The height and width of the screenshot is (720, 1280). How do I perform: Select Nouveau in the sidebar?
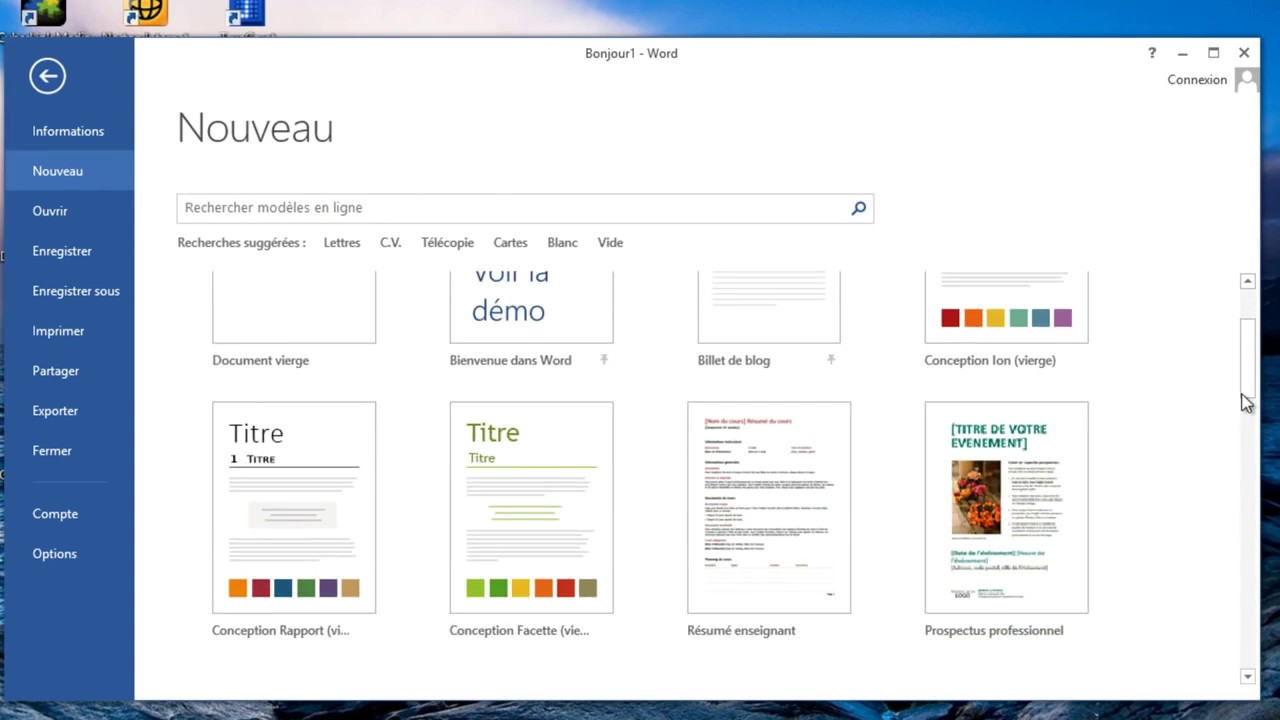tap(68, 171)
